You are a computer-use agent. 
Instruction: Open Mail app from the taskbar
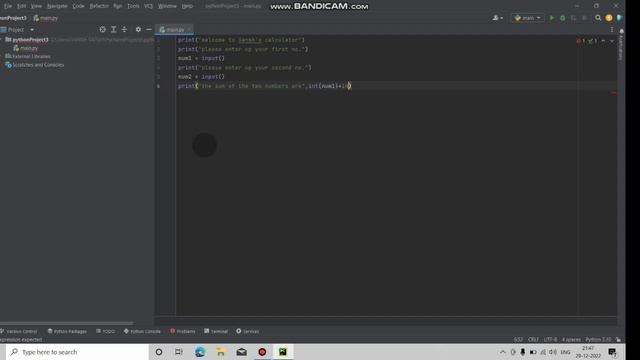pyautogui.click(x=242, y=352)
